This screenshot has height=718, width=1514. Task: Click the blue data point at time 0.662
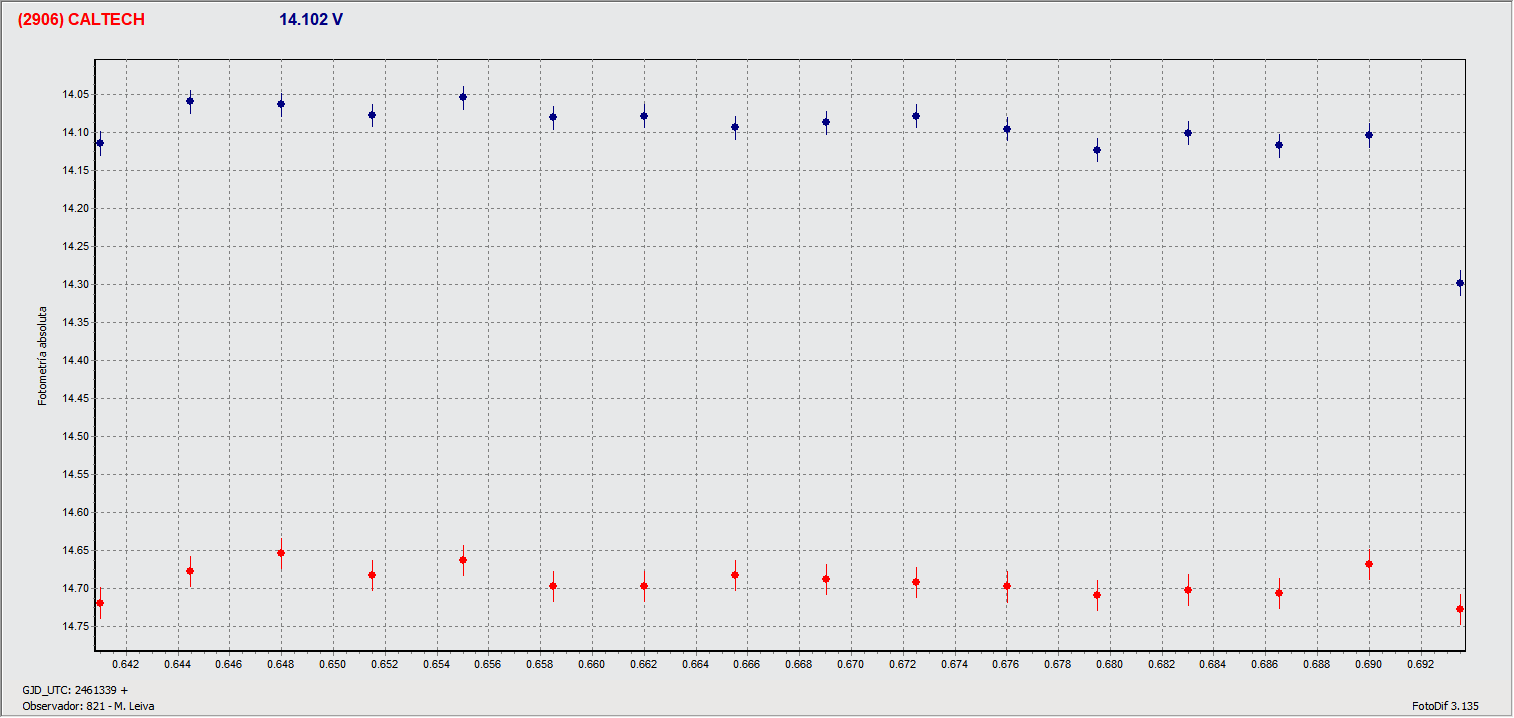(644, 116)
